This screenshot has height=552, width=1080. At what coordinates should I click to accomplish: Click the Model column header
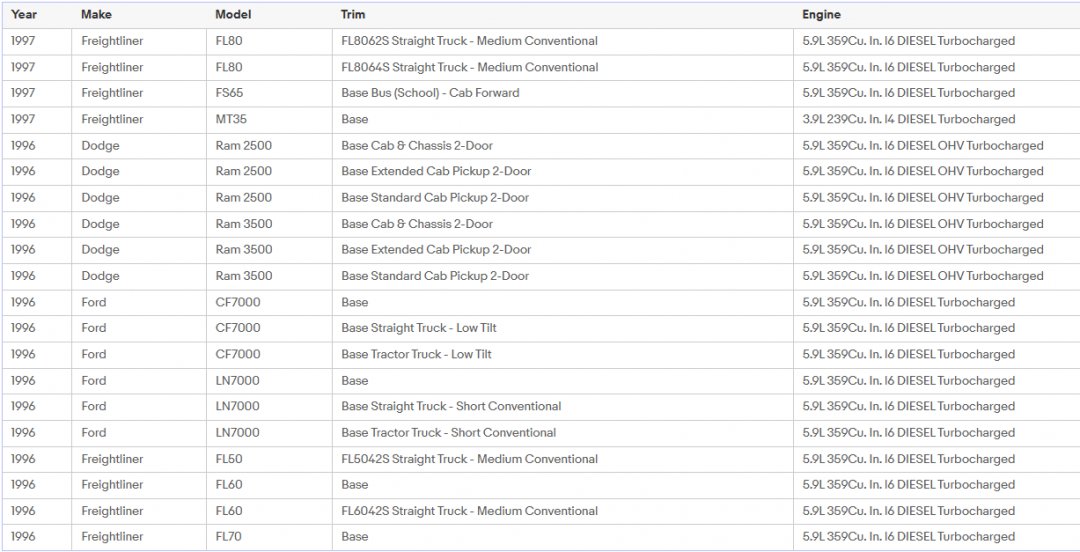[233, 14]
